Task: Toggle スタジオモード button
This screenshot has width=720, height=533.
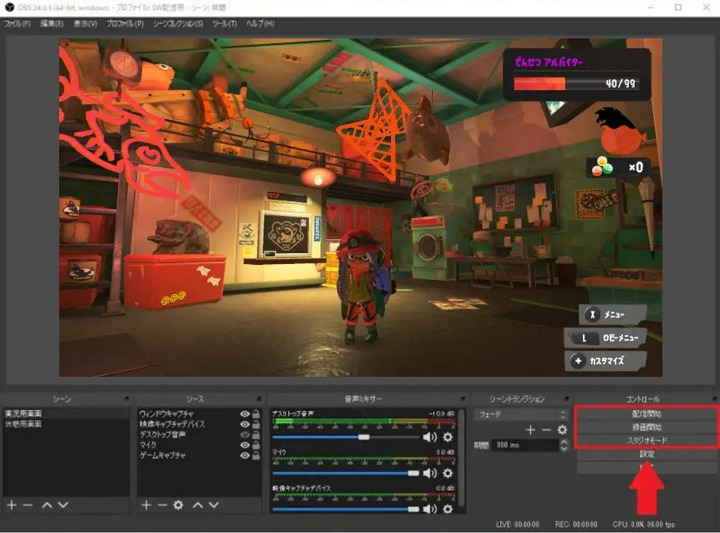Action: pyautogui.click(x=647, y=440)
